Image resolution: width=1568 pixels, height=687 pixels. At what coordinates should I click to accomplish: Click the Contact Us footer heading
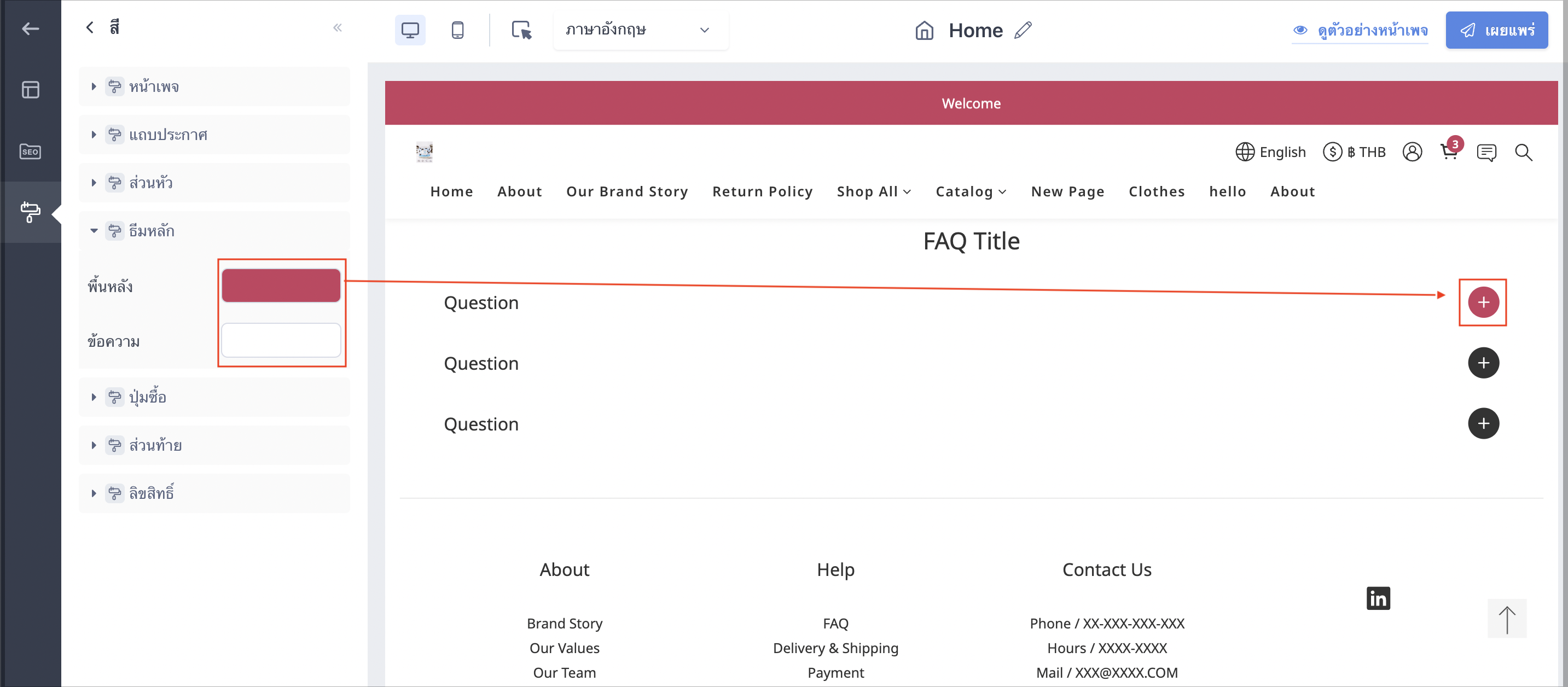coord(1107,569)
